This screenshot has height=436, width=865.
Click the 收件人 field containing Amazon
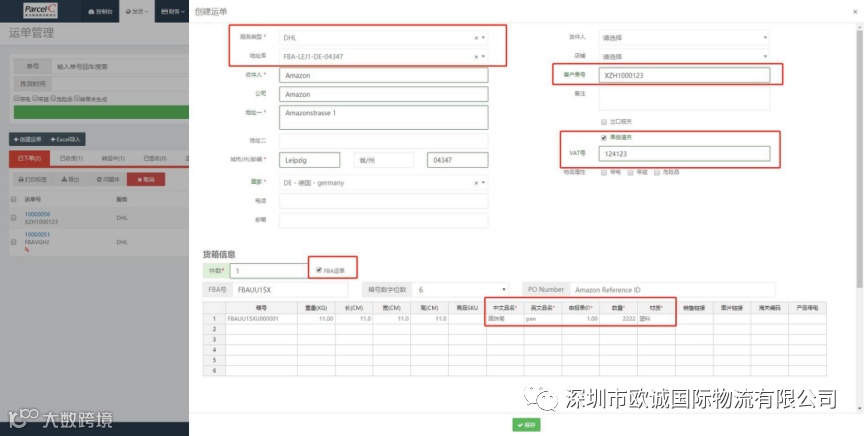[x=383, y=76]
